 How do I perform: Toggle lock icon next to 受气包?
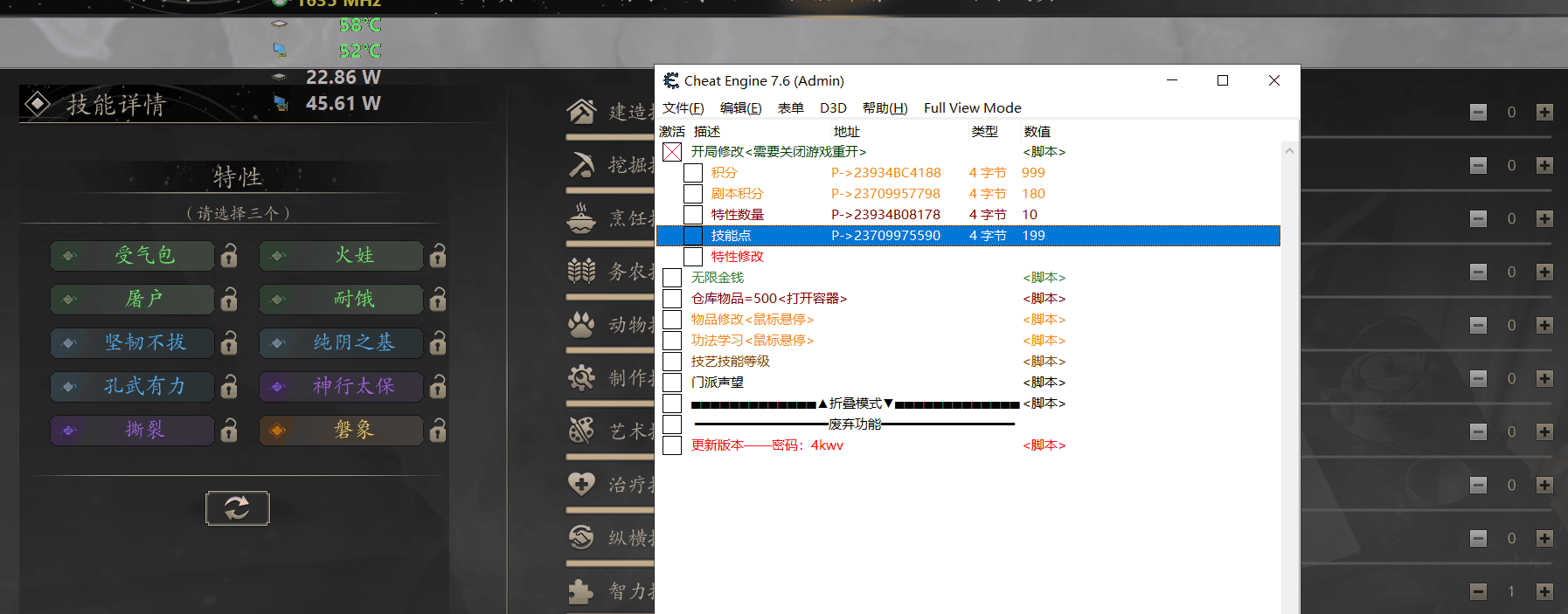tap(229, 255)
